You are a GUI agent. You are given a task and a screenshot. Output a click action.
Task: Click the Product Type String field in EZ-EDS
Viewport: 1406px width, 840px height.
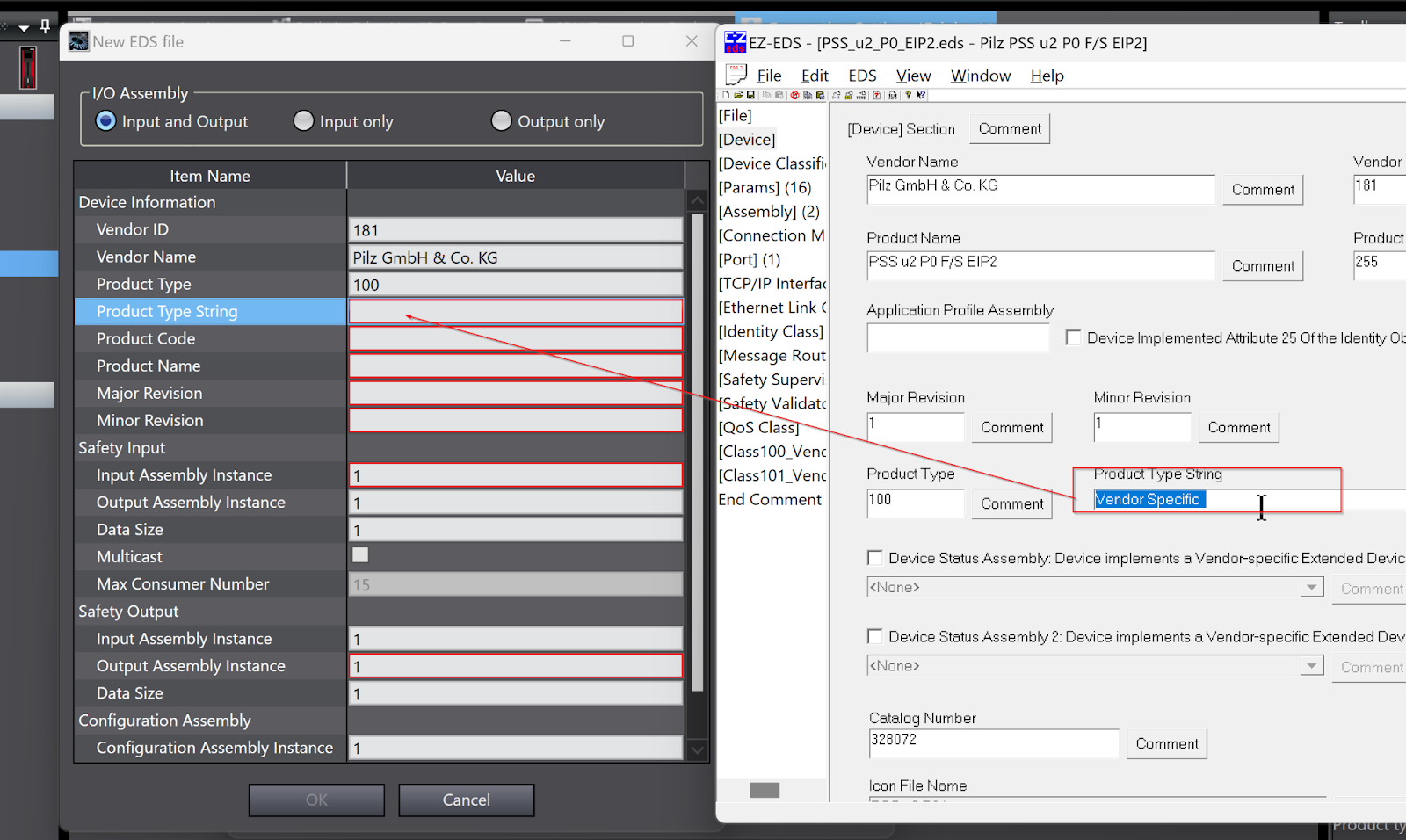point(1248,499)
